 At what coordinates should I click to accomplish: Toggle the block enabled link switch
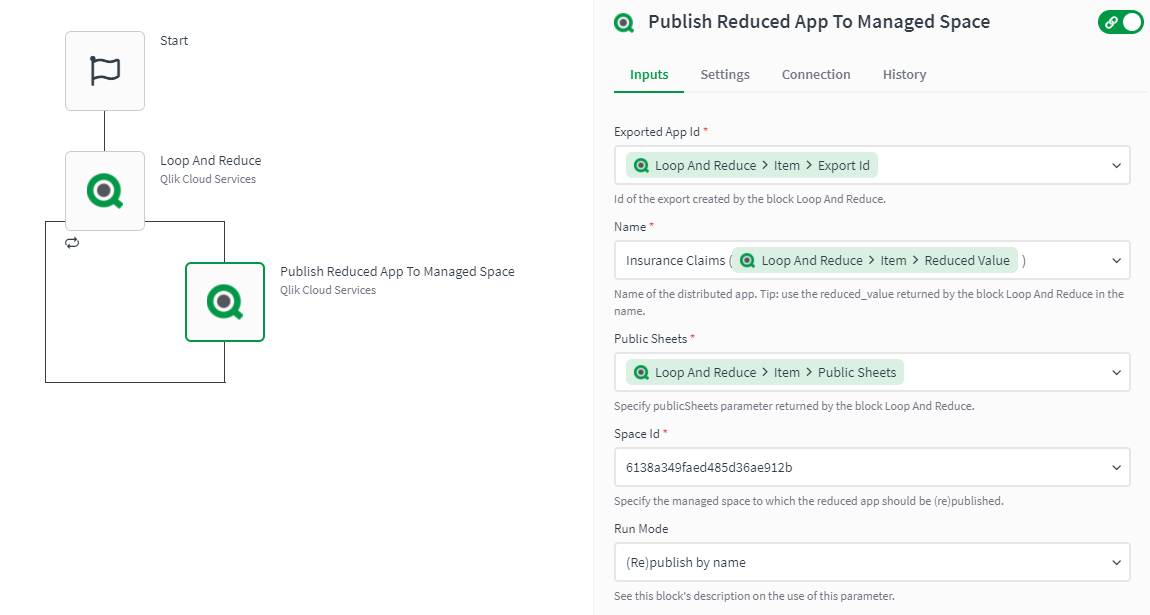point(1120,22)
